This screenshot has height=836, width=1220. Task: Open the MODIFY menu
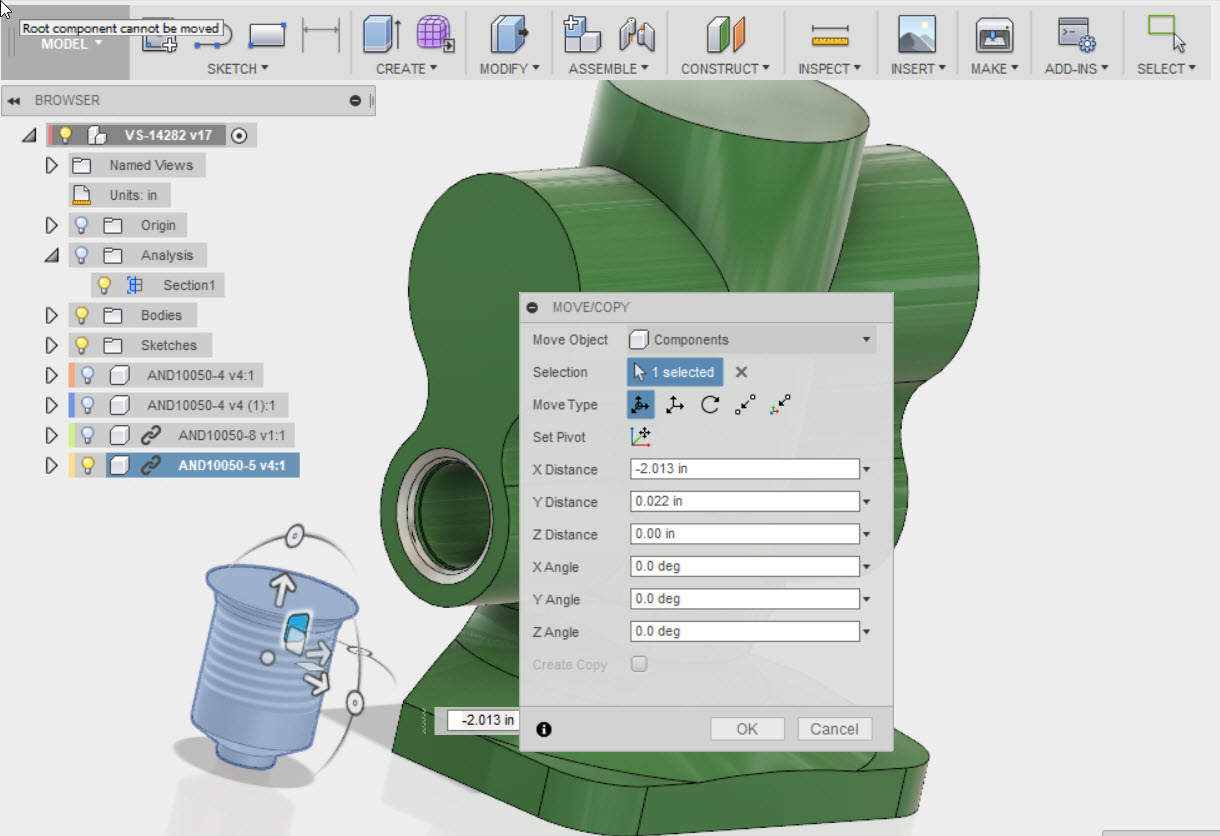[509, 69]
